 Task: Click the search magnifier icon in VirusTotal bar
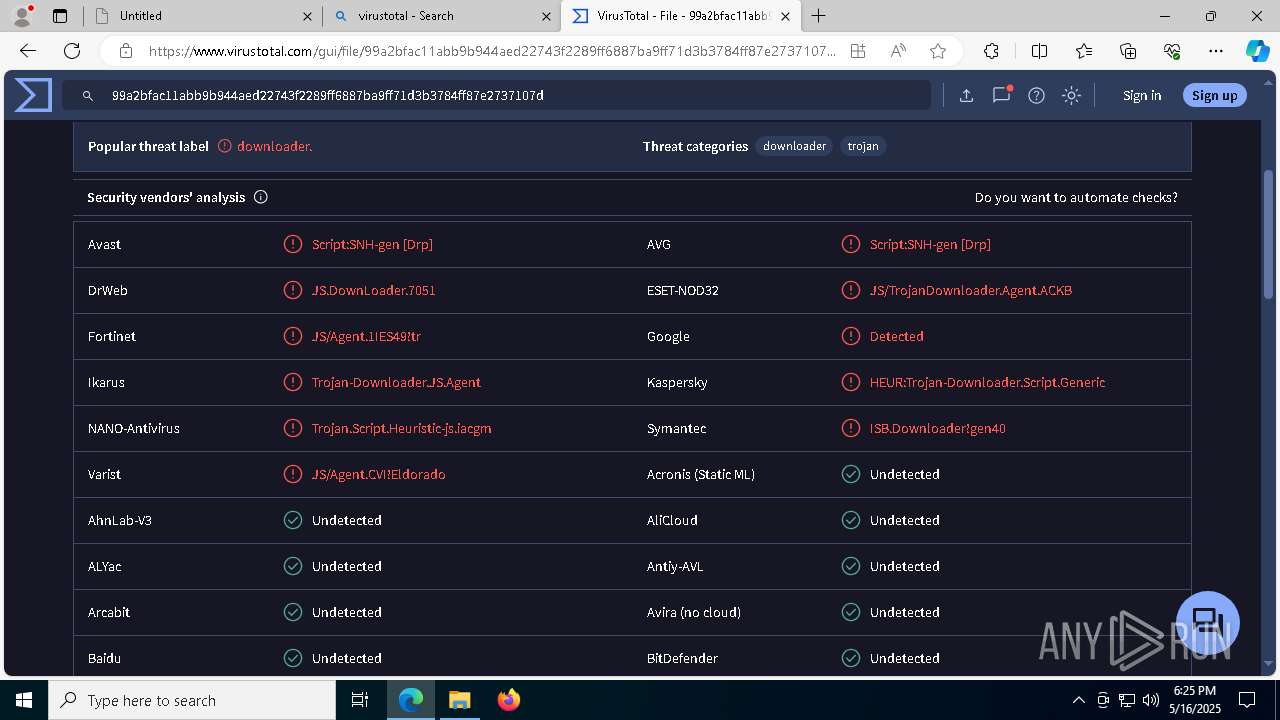(88, 96)
